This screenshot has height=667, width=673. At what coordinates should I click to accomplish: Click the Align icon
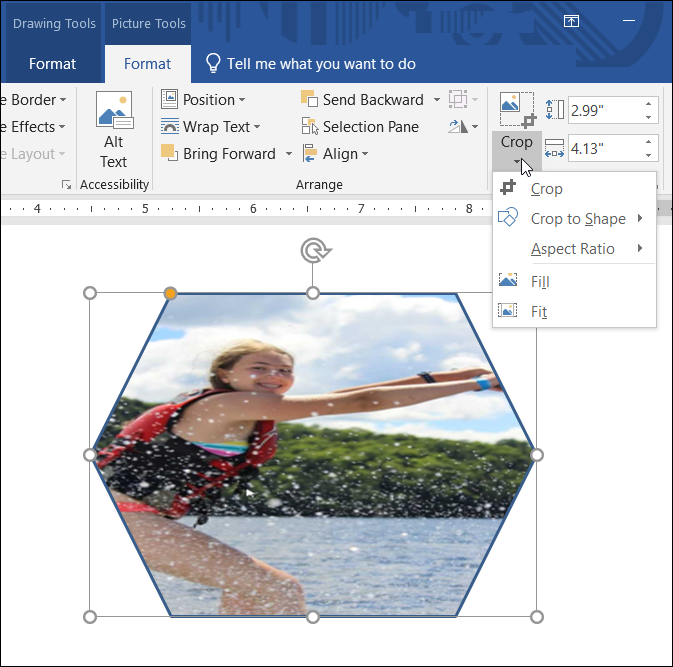click(309, 154)
